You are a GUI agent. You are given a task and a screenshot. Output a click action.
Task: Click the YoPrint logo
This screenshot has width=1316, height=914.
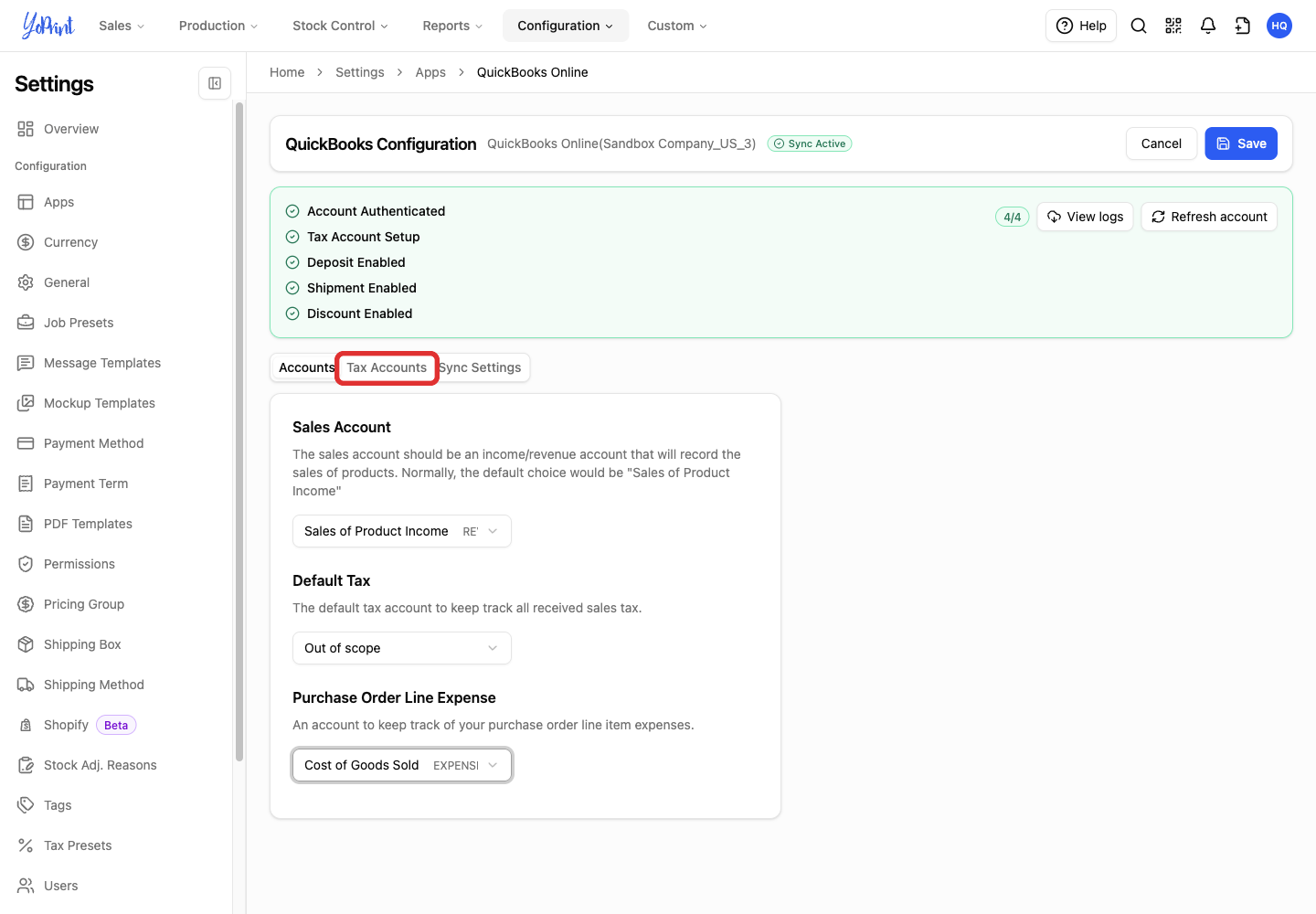(48, 26)
